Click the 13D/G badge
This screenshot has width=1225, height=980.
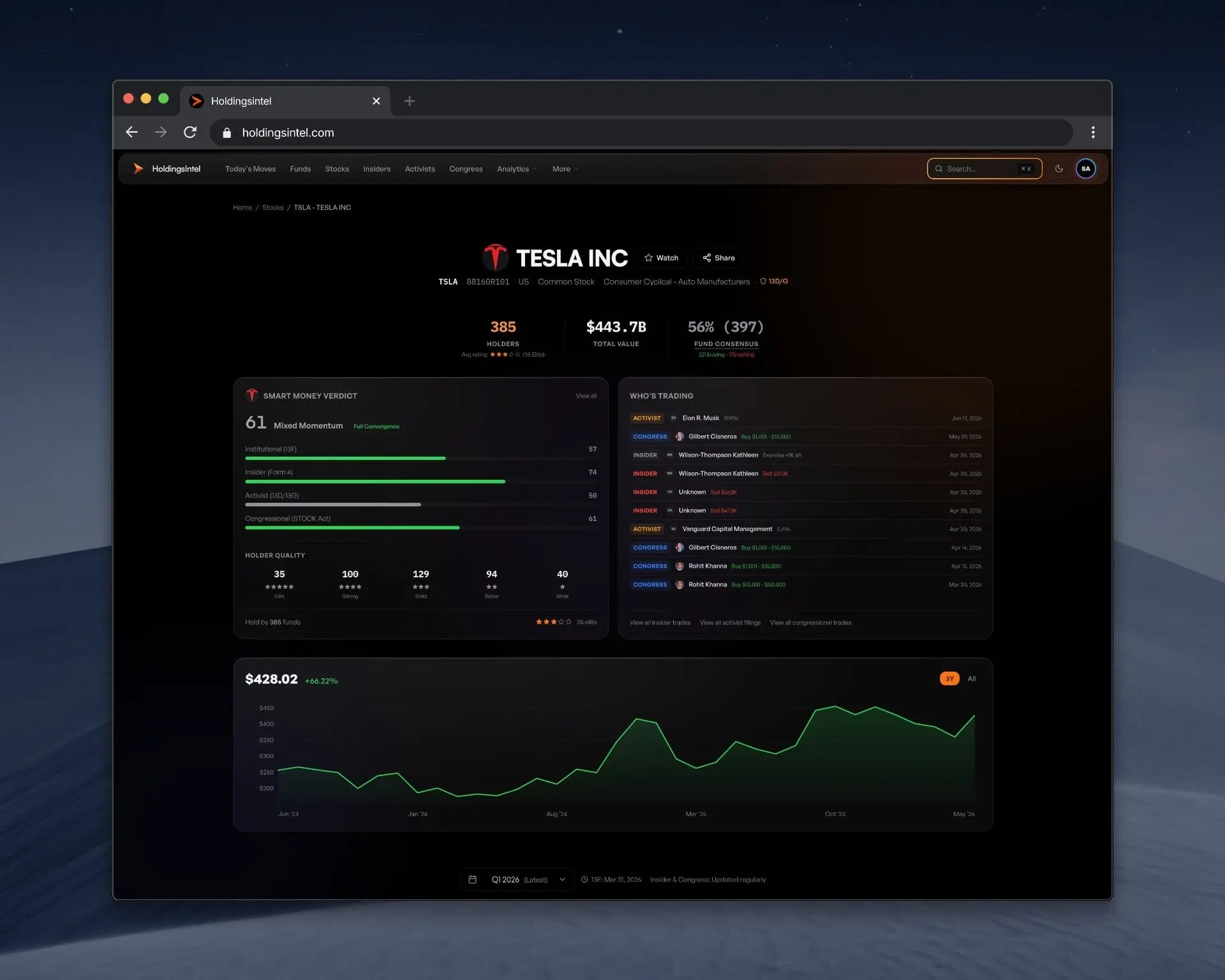click(774, 281)
